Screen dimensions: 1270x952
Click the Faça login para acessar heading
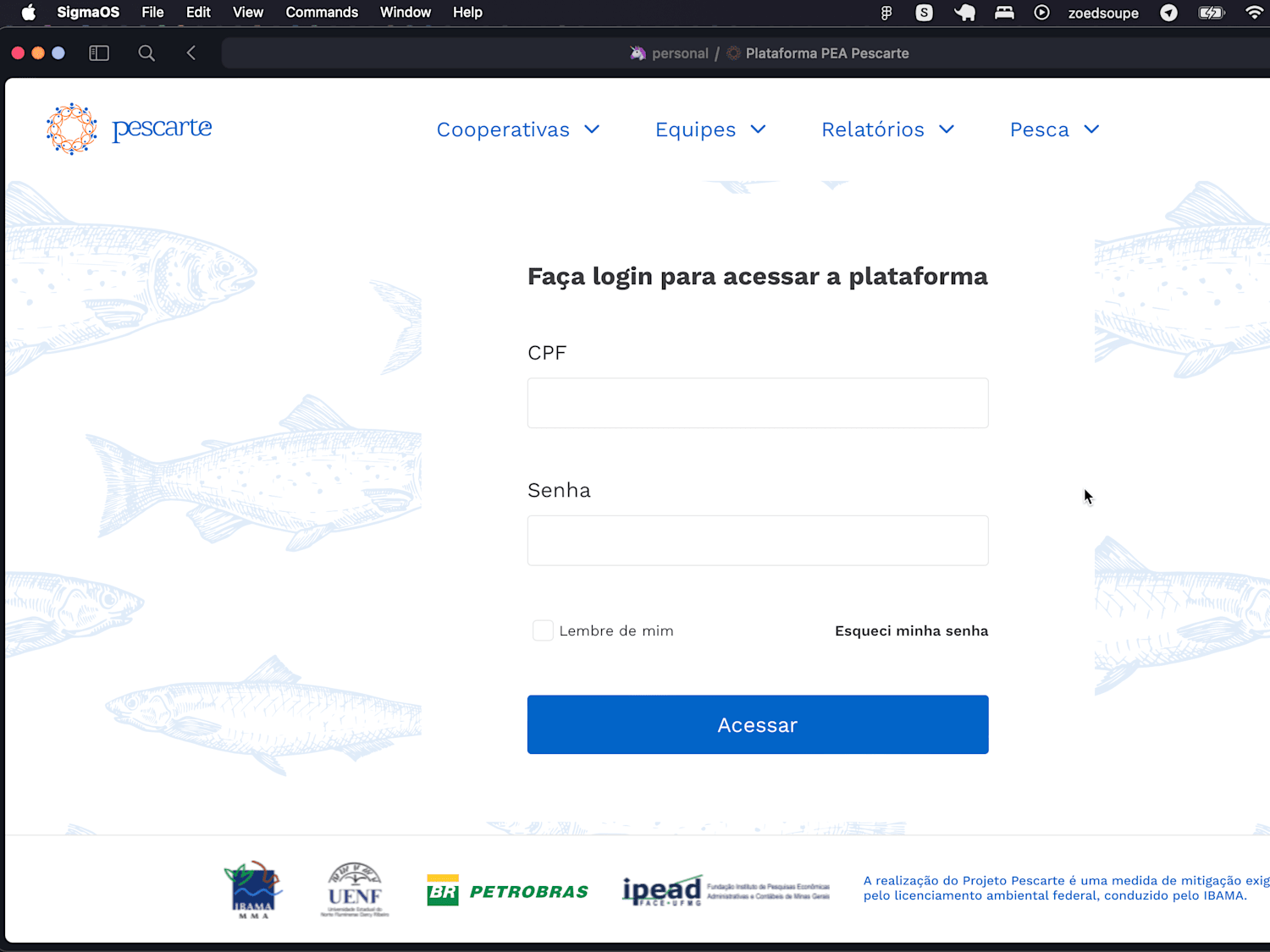(758, 277)
